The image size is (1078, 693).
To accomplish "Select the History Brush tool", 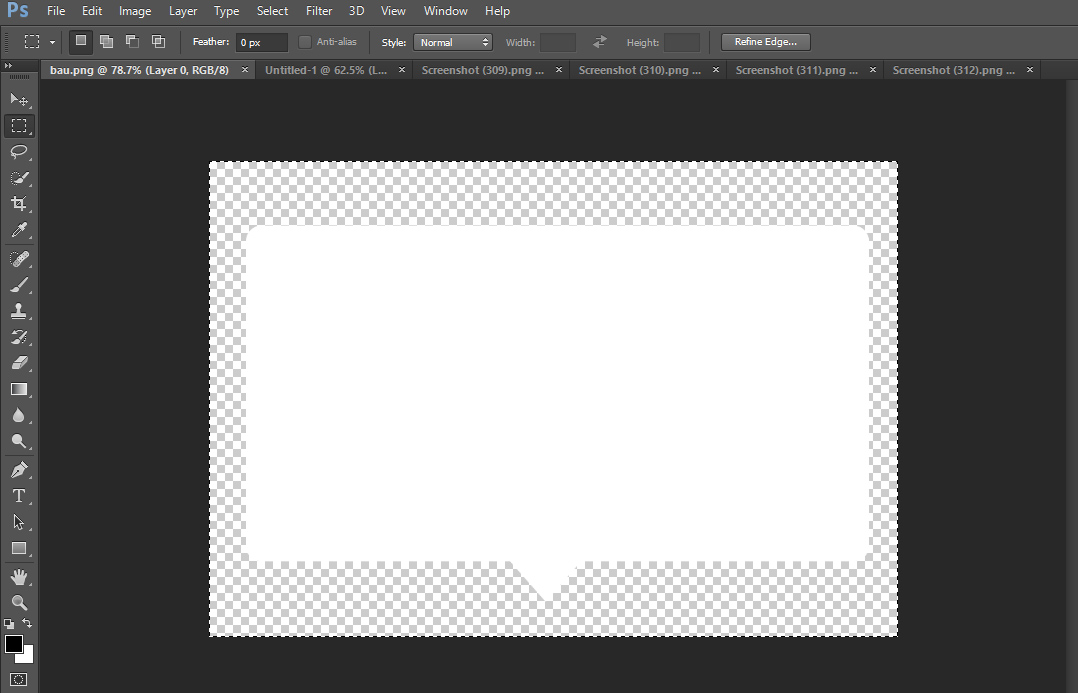I will coord(19,337).
